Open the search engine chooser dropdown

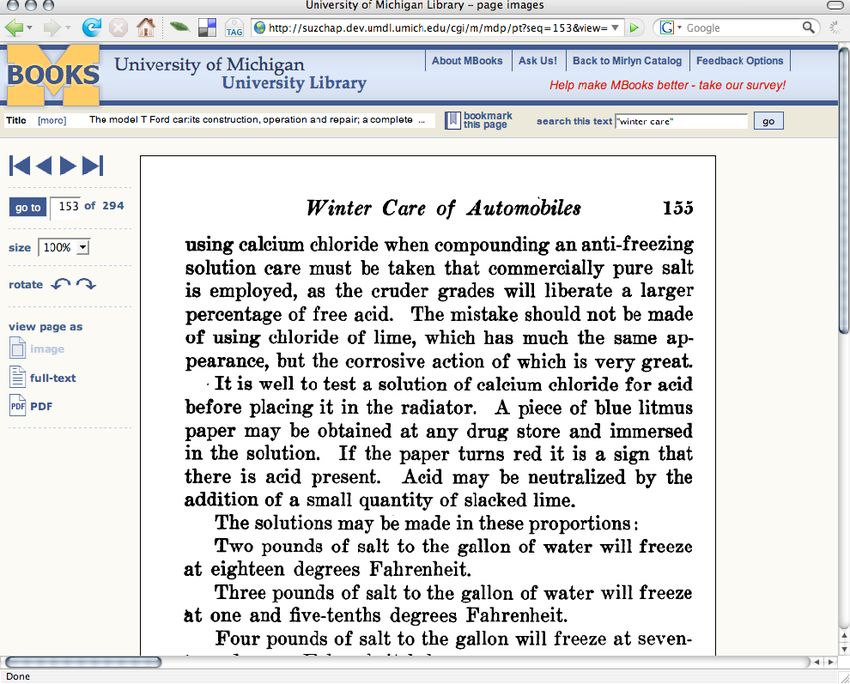[x=679, y=27]
